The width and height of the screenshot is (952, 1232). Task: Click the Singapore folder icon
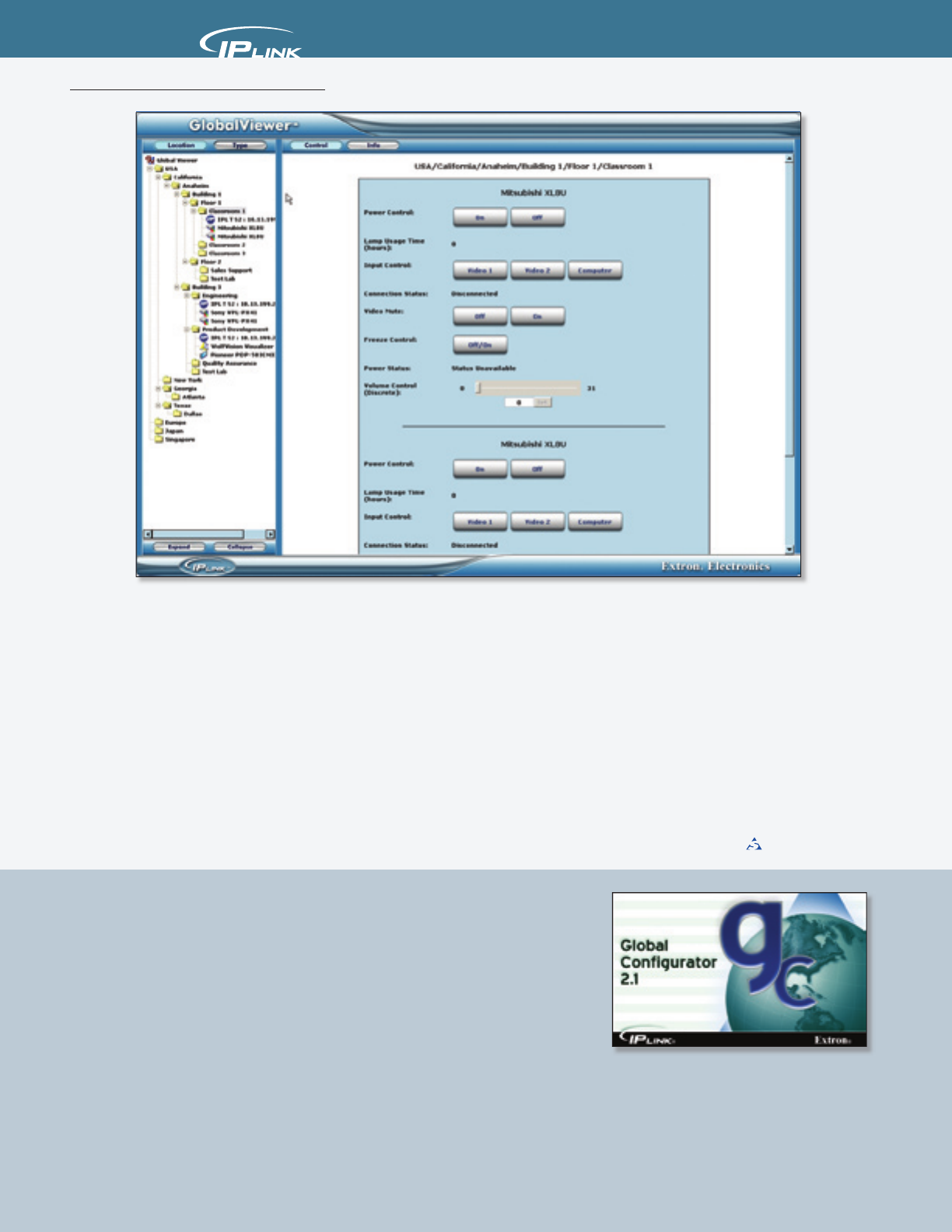159,439
